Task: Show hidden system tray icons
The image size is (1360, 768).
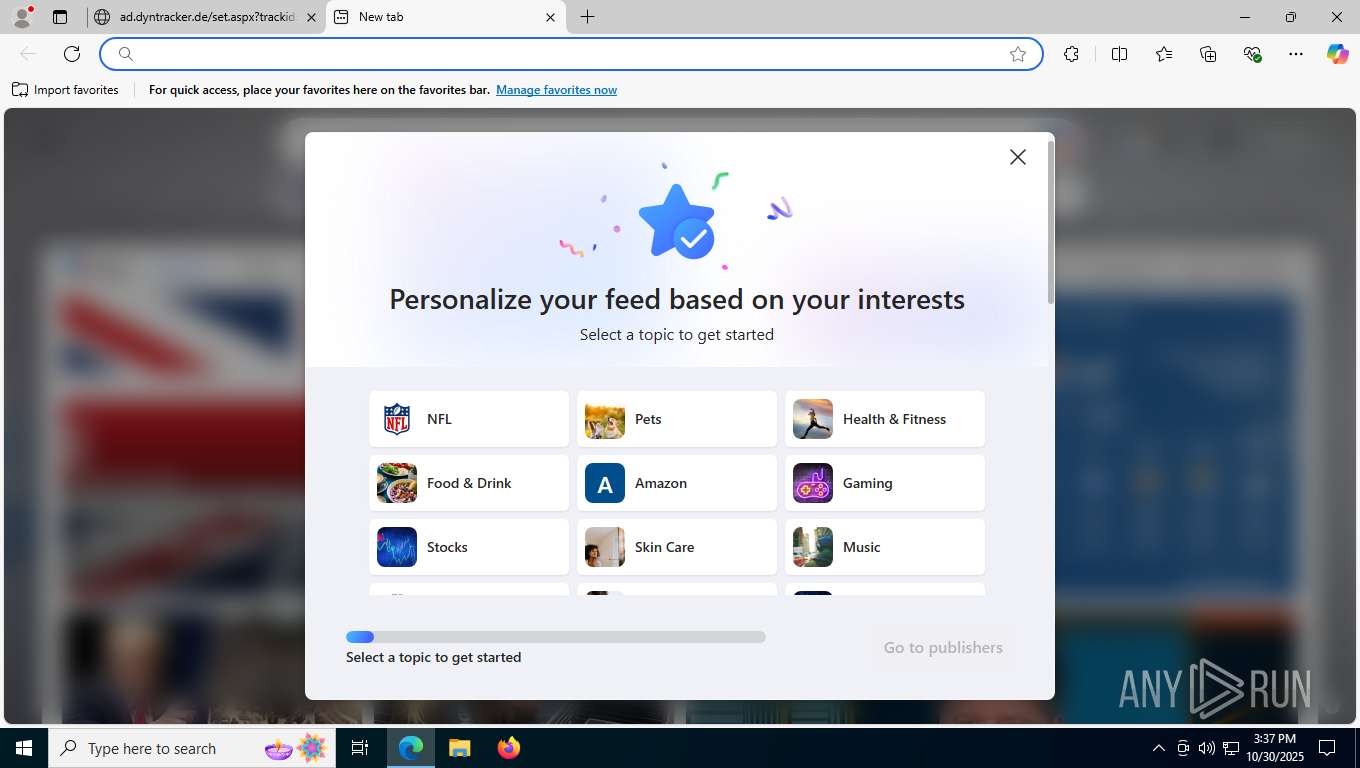Action: [1159, 748]
